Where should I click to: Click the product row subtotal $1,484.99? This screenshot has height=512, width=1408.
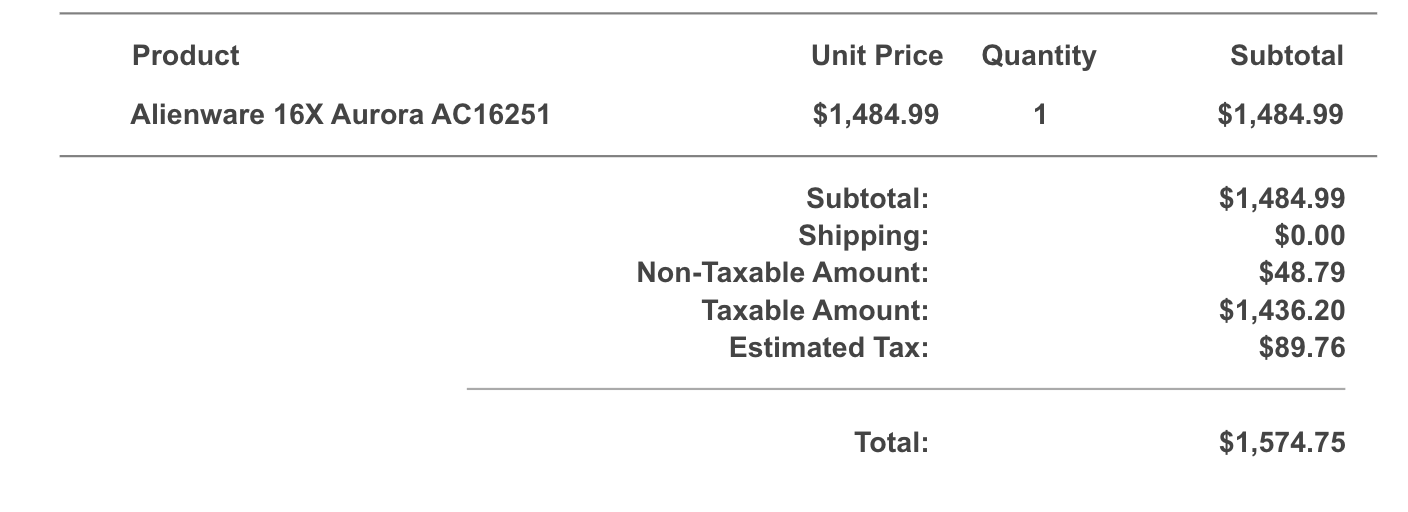(1281, 115)
